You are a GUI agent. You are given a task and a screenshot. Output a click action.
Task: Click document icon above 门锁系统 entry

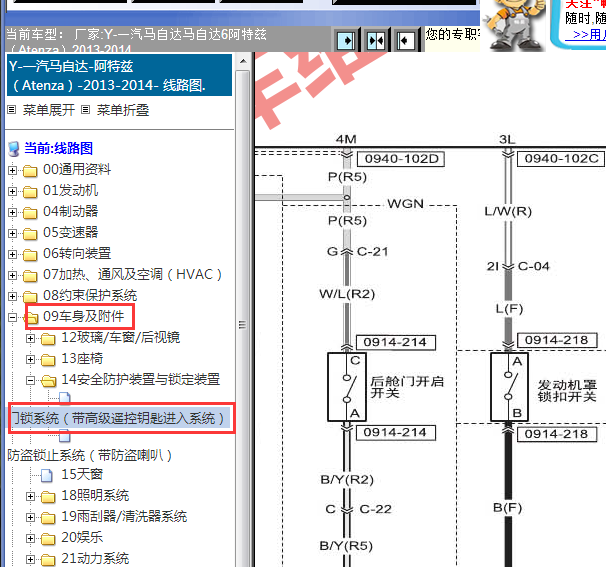pos(65,397)
